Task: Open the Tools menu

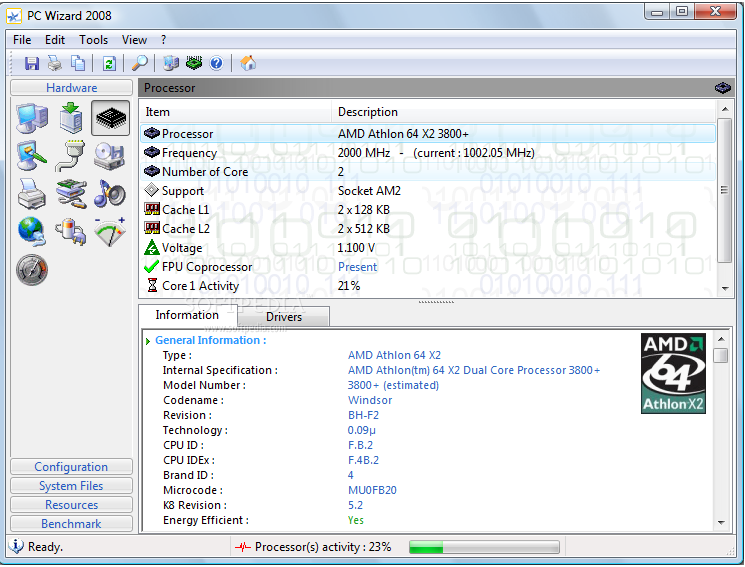Action: point(94,40)
